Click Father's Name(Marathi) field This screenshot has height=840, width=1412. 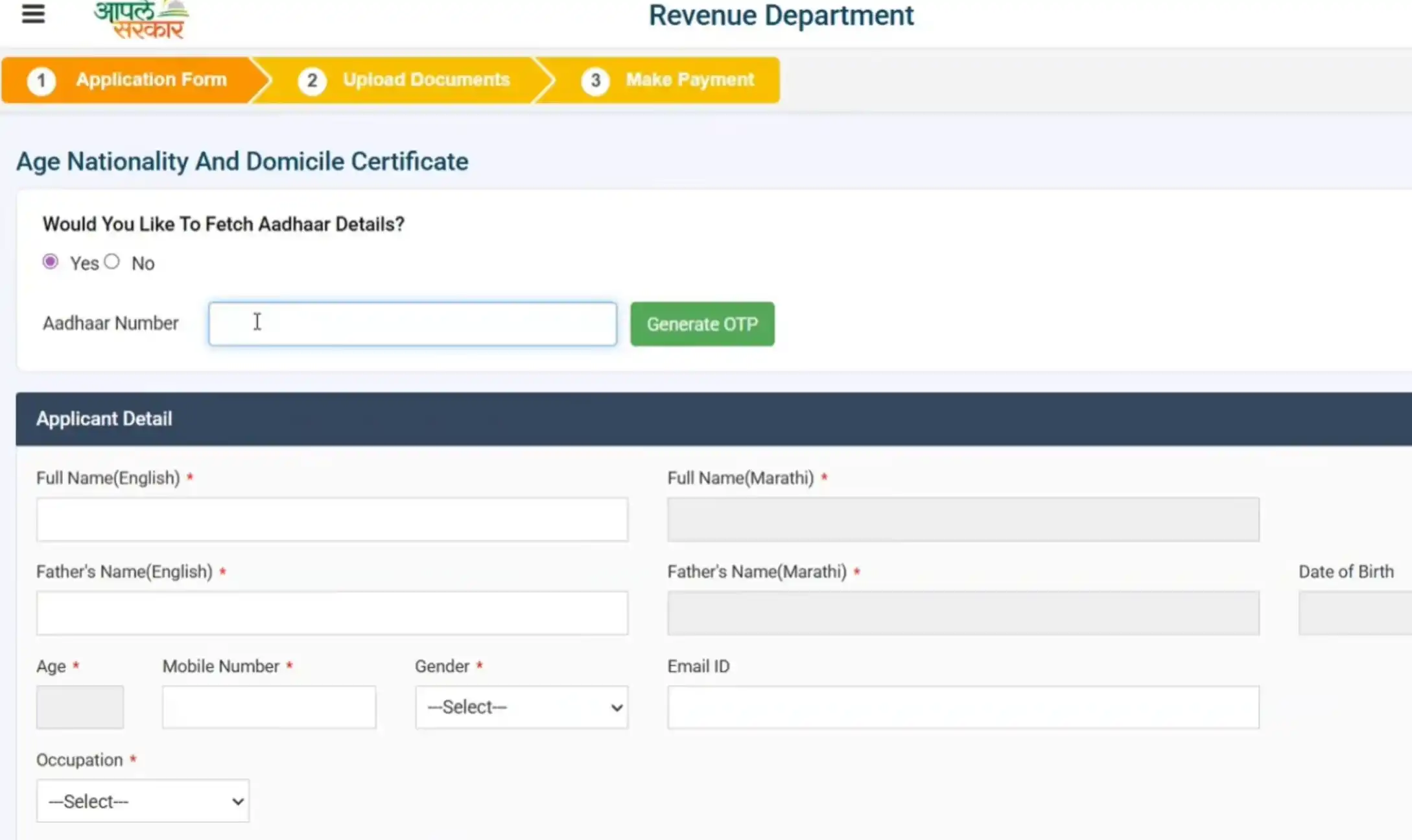point(963,612)
